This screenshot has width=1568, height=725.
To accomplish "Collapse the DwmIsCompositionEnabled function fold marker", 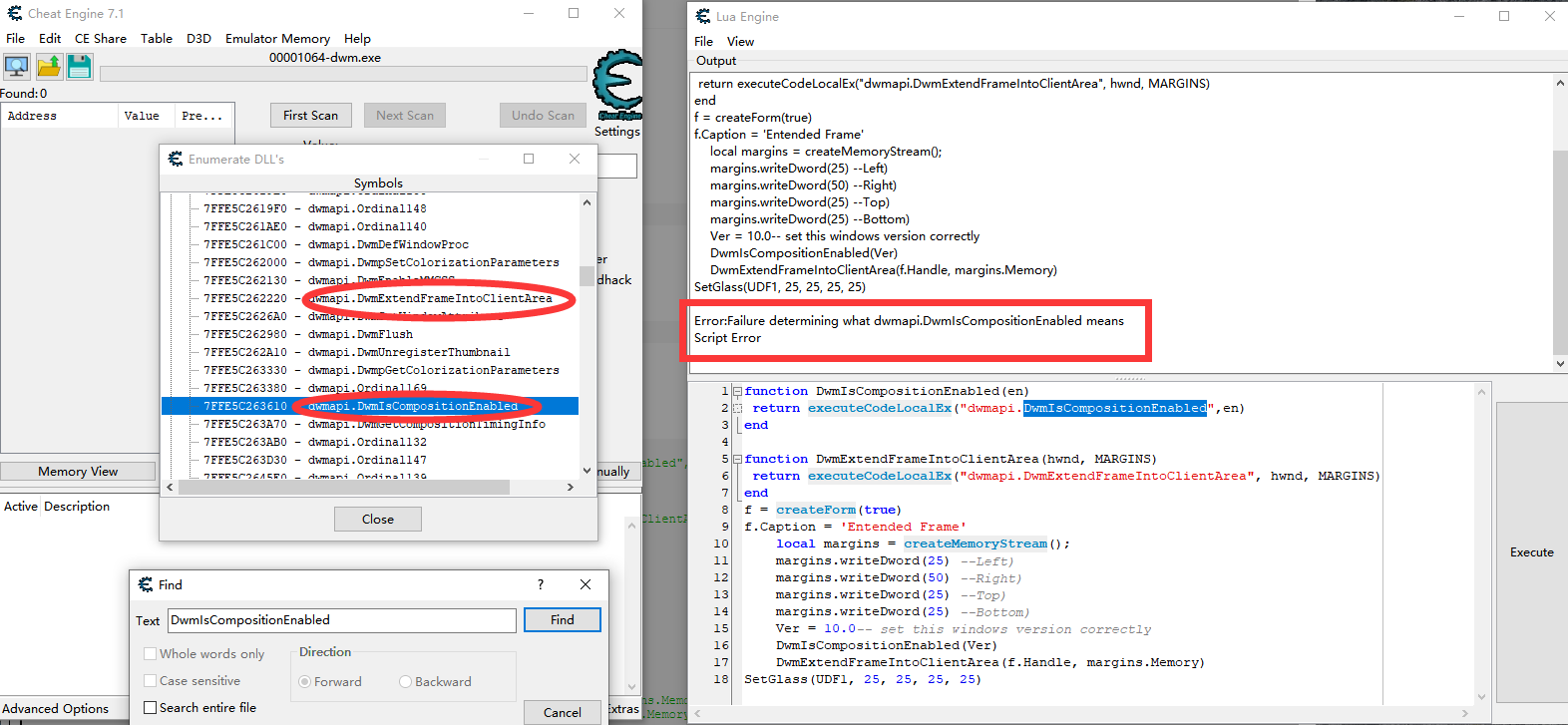I will [x=737, y=391].
